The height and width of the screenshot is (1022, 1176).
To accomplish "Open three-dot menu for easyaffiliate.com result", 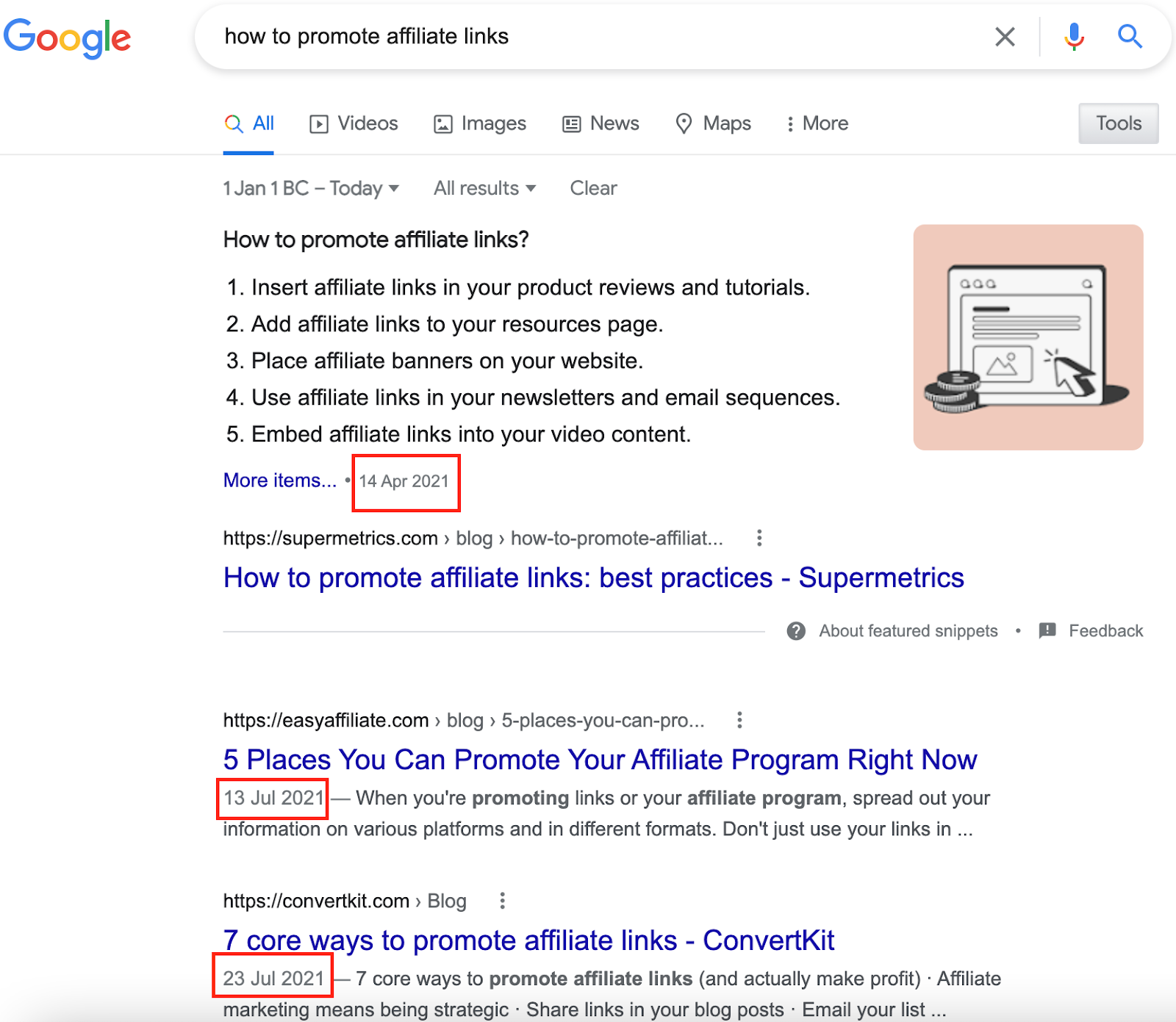I will click(x=739, y=720).
